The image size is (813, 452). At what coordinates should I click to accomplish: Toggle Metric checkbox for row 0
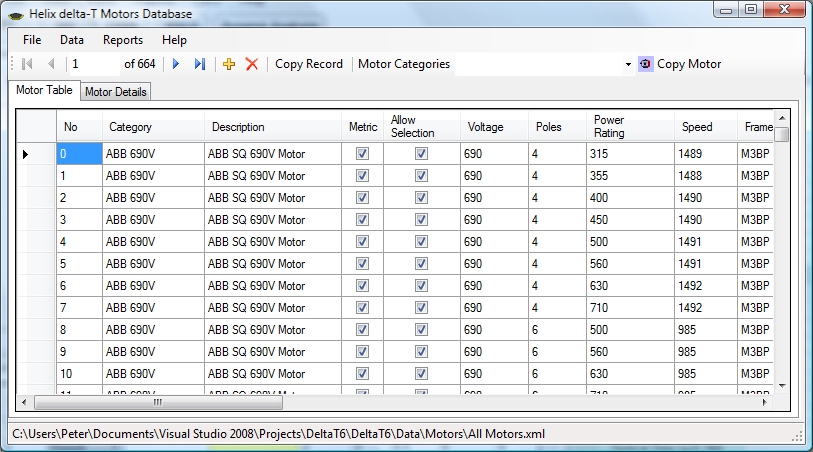tap(362, 154)
